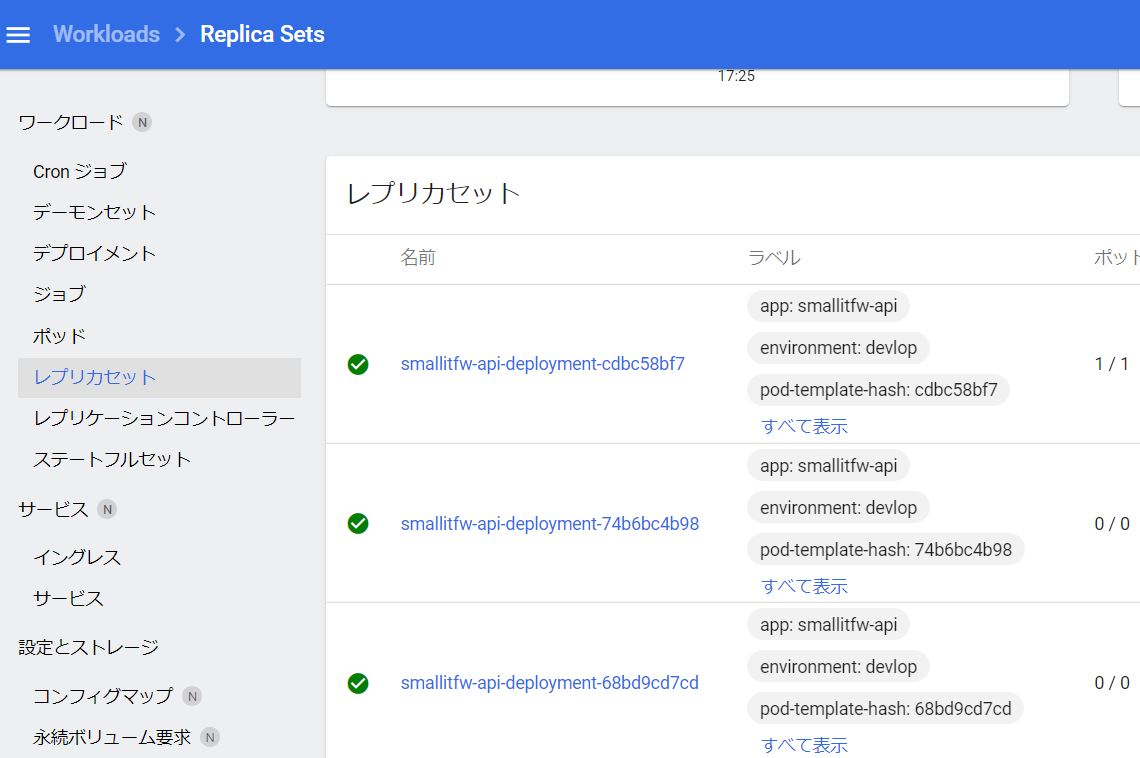Click the N badge beside サービス heading
This screenshot has height=758, width=1140.
click(107, 509)
